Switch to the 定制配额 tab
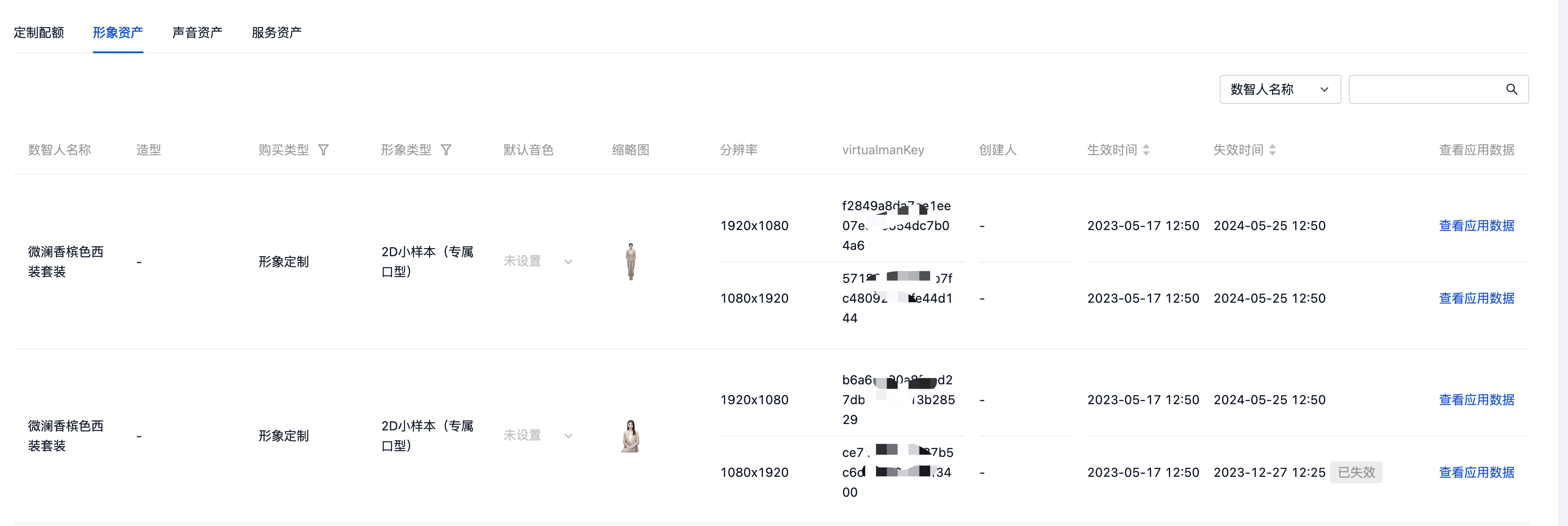The image size is (1568, 526). (39, 32)
